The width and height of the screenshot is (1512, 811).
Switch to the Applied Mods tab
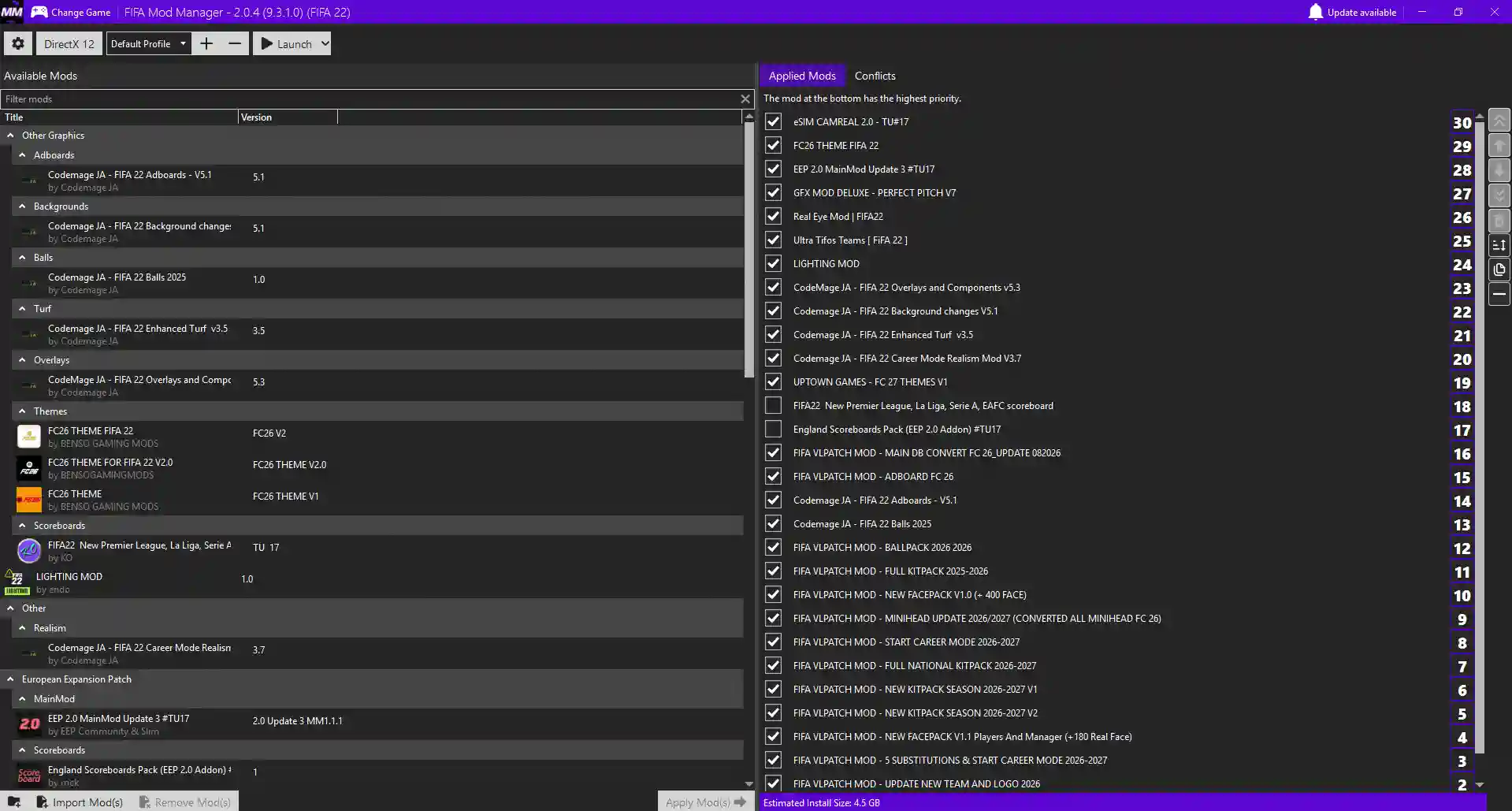tap(802, 76)
